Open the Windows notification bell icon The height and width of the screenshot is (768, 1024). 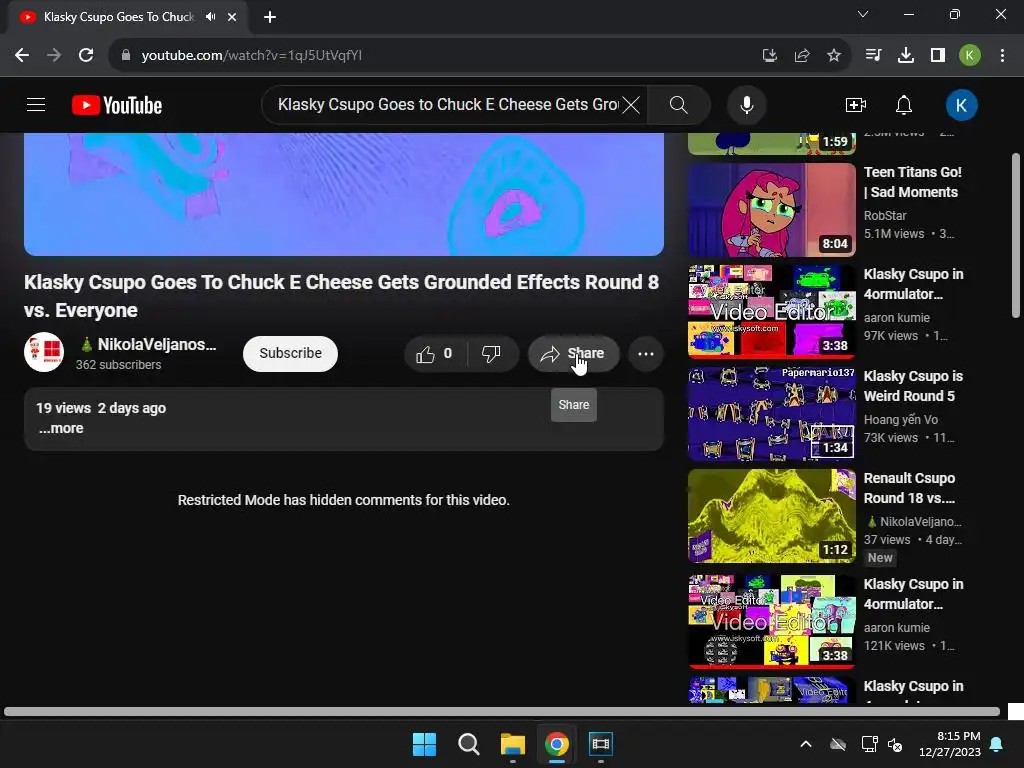[x=997, y=744]
